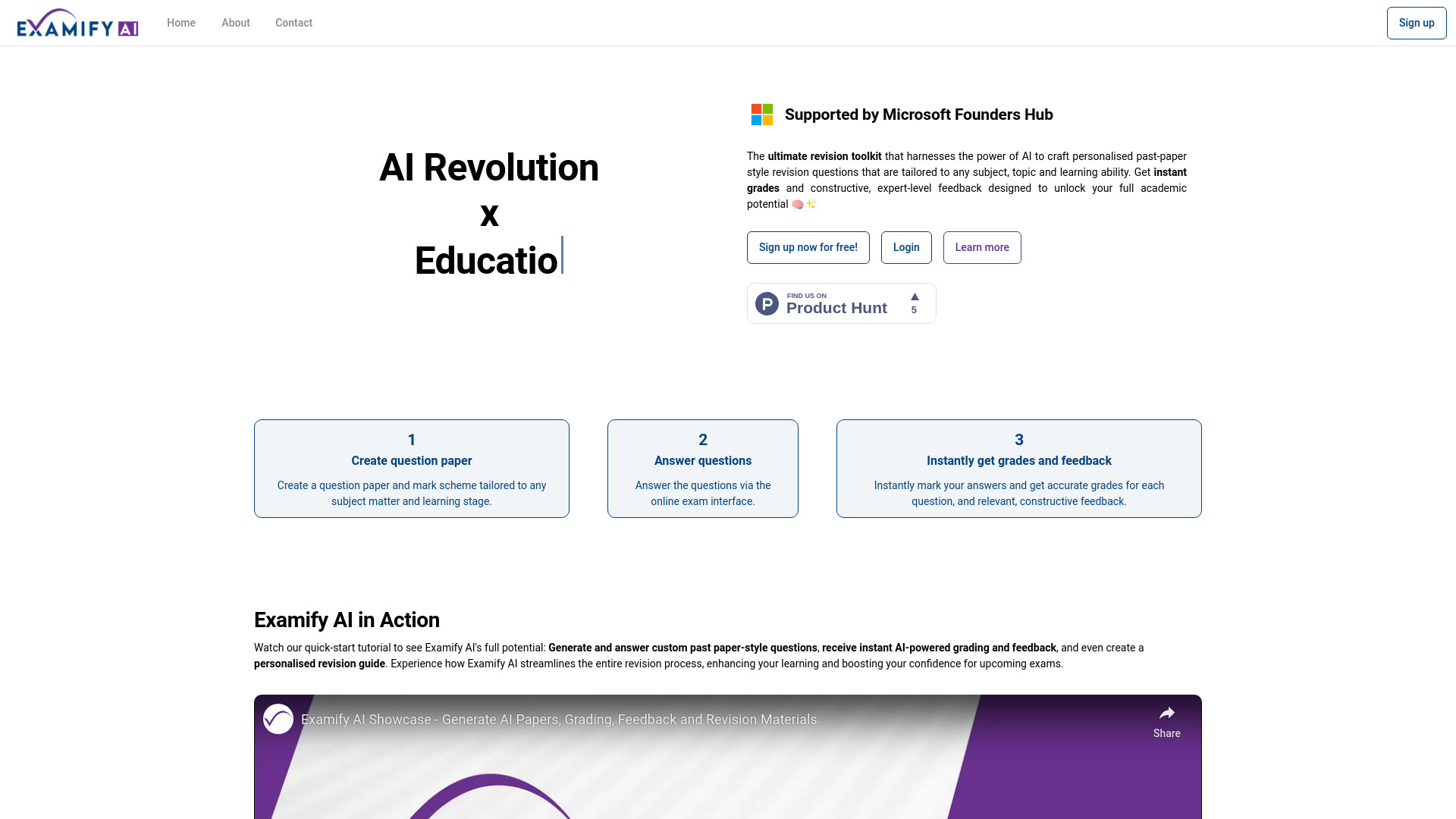Click the Learn more button
Image resolution: width=1456 pixels, height=819 pixels.
pyautogui.click(x=982, y=247)
